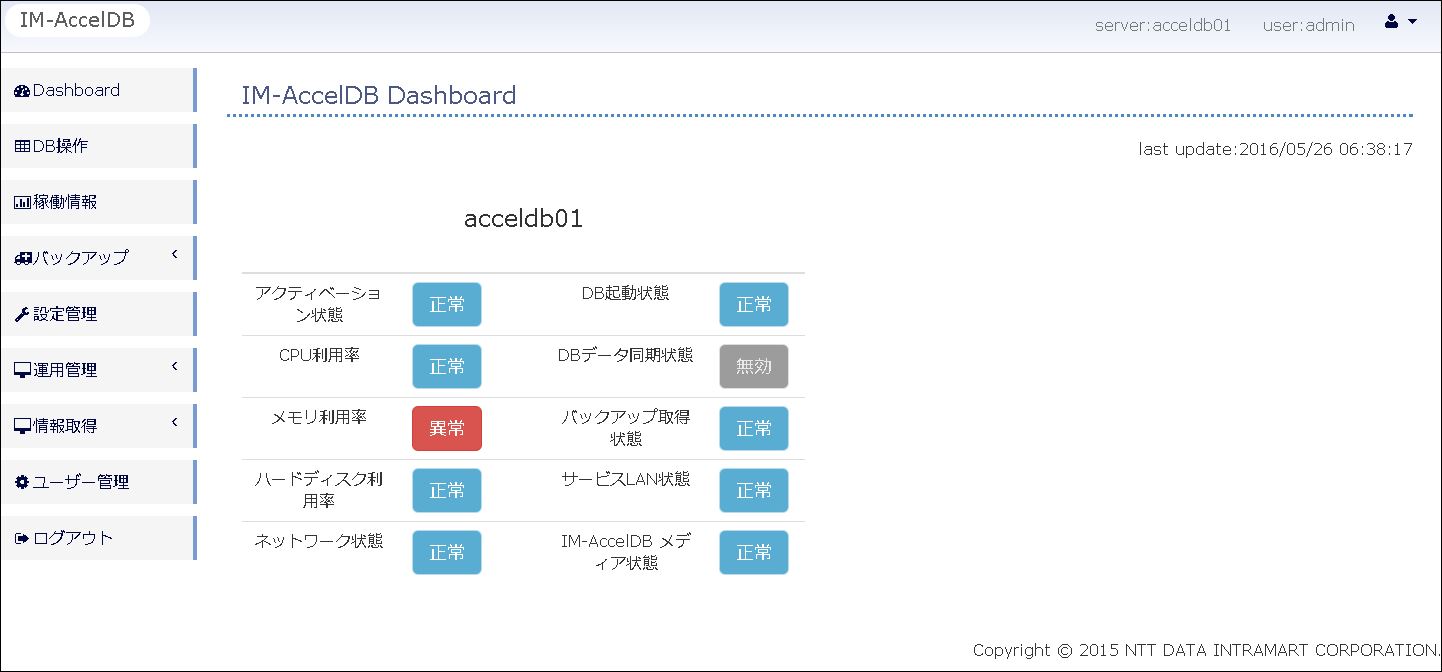Click the CPU利用率 label
This screenshot has width=1442, height=672.
click(x=319, y=355)
